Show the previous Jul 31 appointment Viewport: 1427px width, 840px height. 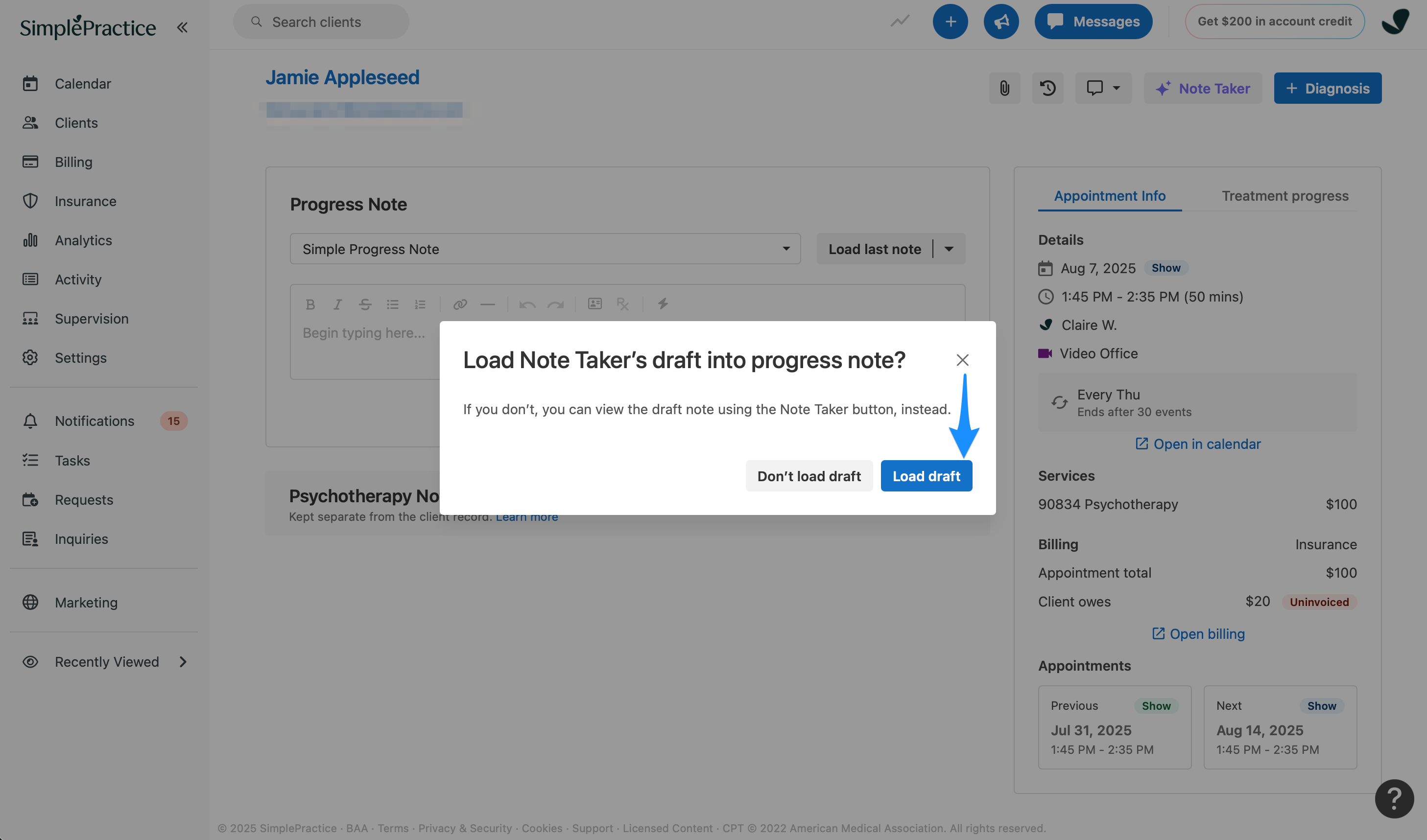tap(1157, 706)
